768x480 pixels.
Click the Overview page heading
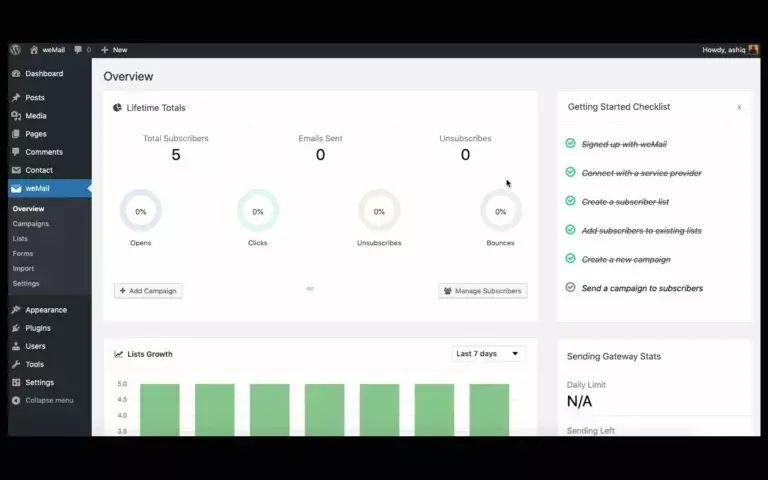(x=128, y=76)
